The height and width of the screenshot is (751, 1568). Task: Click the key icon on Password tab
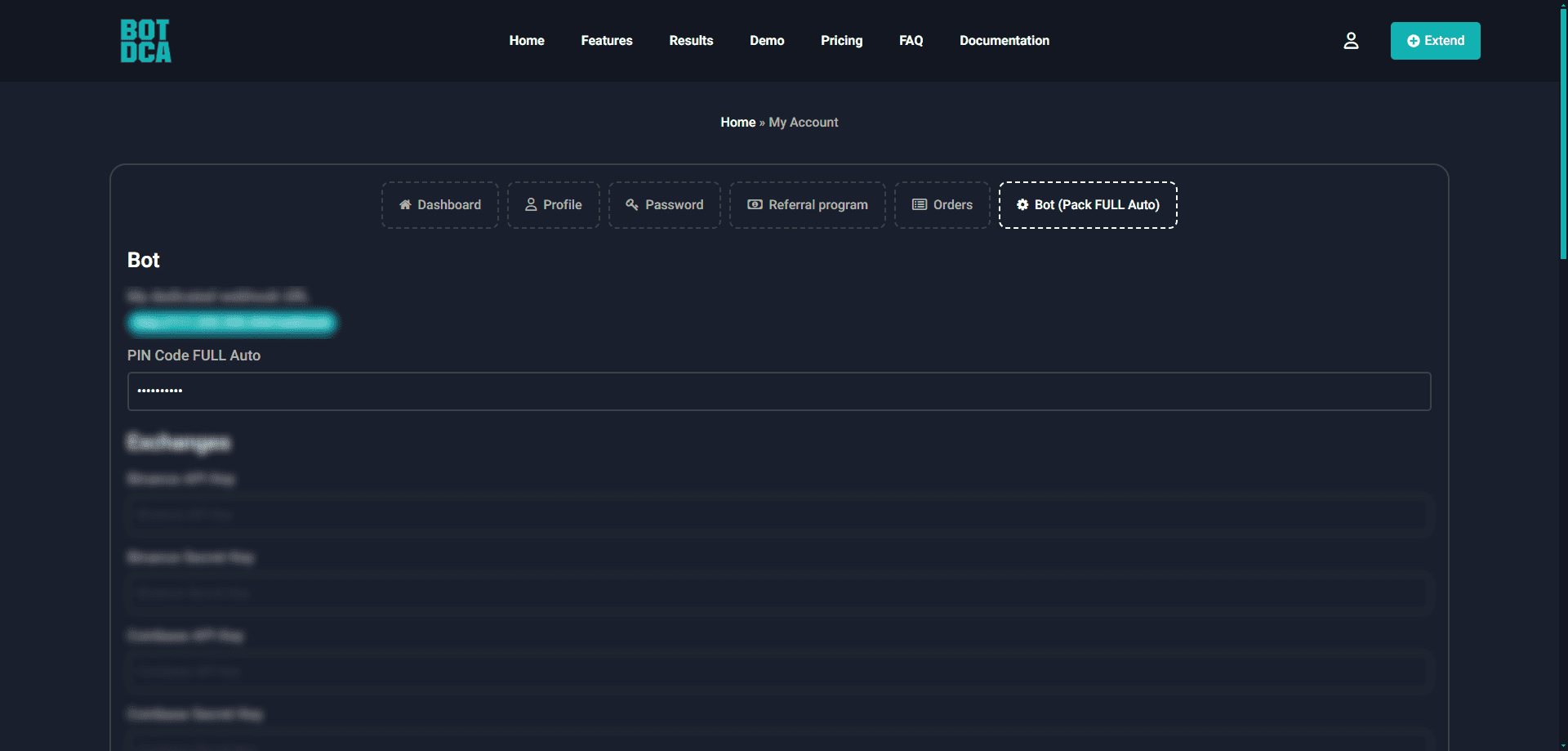click(x=632, y=205)
